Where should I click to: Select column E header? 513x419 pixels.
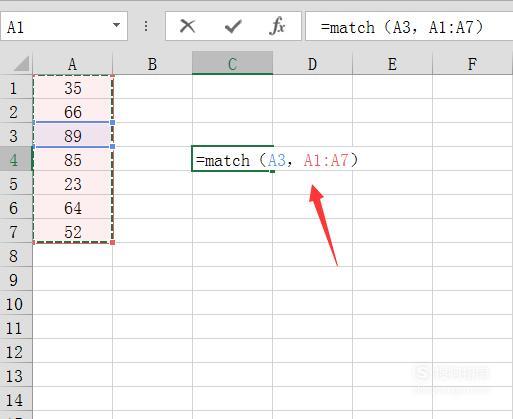[392, 64]
